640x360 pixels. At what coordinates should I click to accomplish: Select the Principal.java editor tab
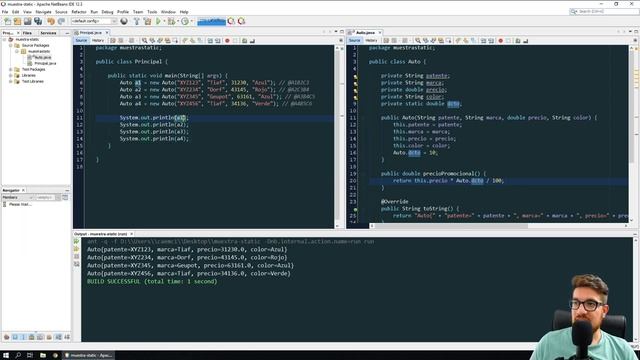tap(91, 32)
